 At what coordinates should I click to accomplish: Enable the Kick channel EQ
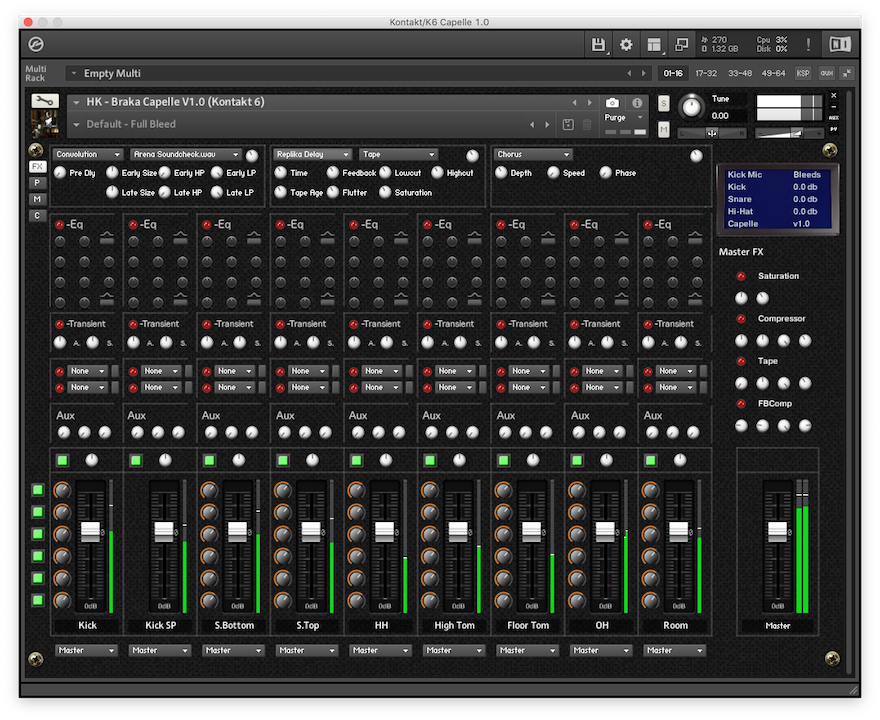click(59, 224)
